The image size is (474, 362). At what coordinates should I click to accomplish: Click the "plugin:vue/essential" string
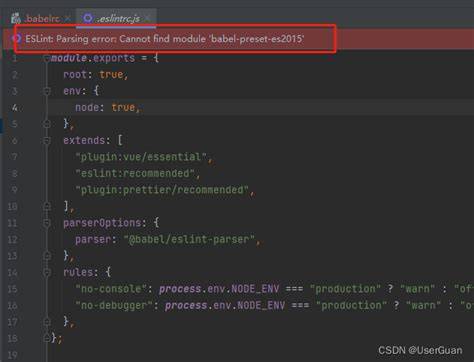[x=141, y=157]
